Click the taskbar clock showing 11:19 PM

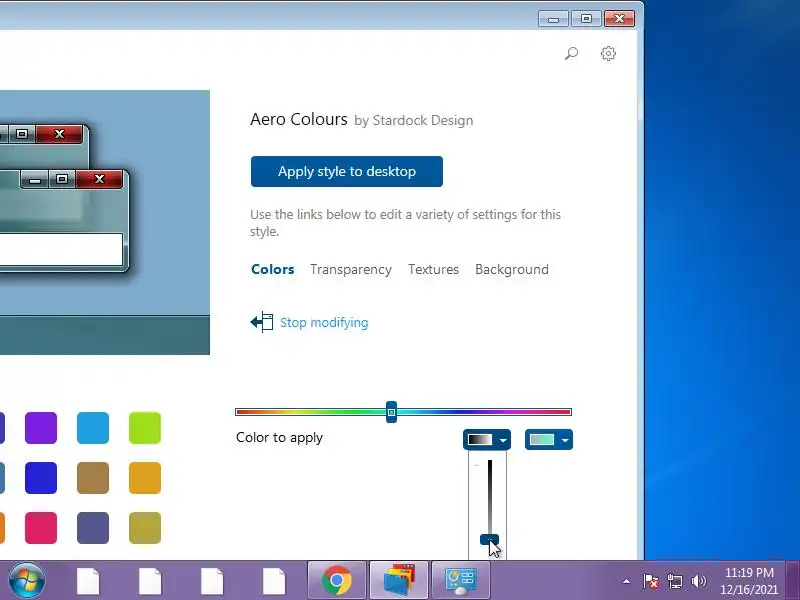749,581
